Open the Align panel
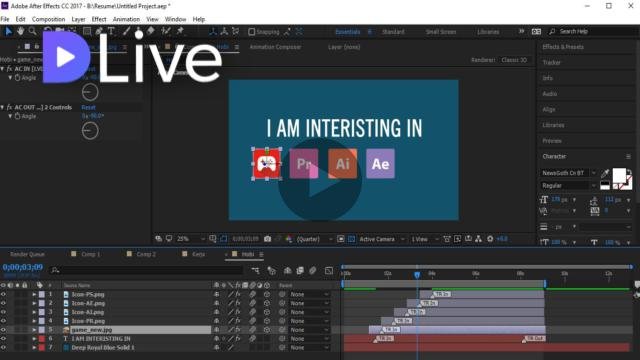This screenshot has width=640, height=360. (x=549, y=109)
